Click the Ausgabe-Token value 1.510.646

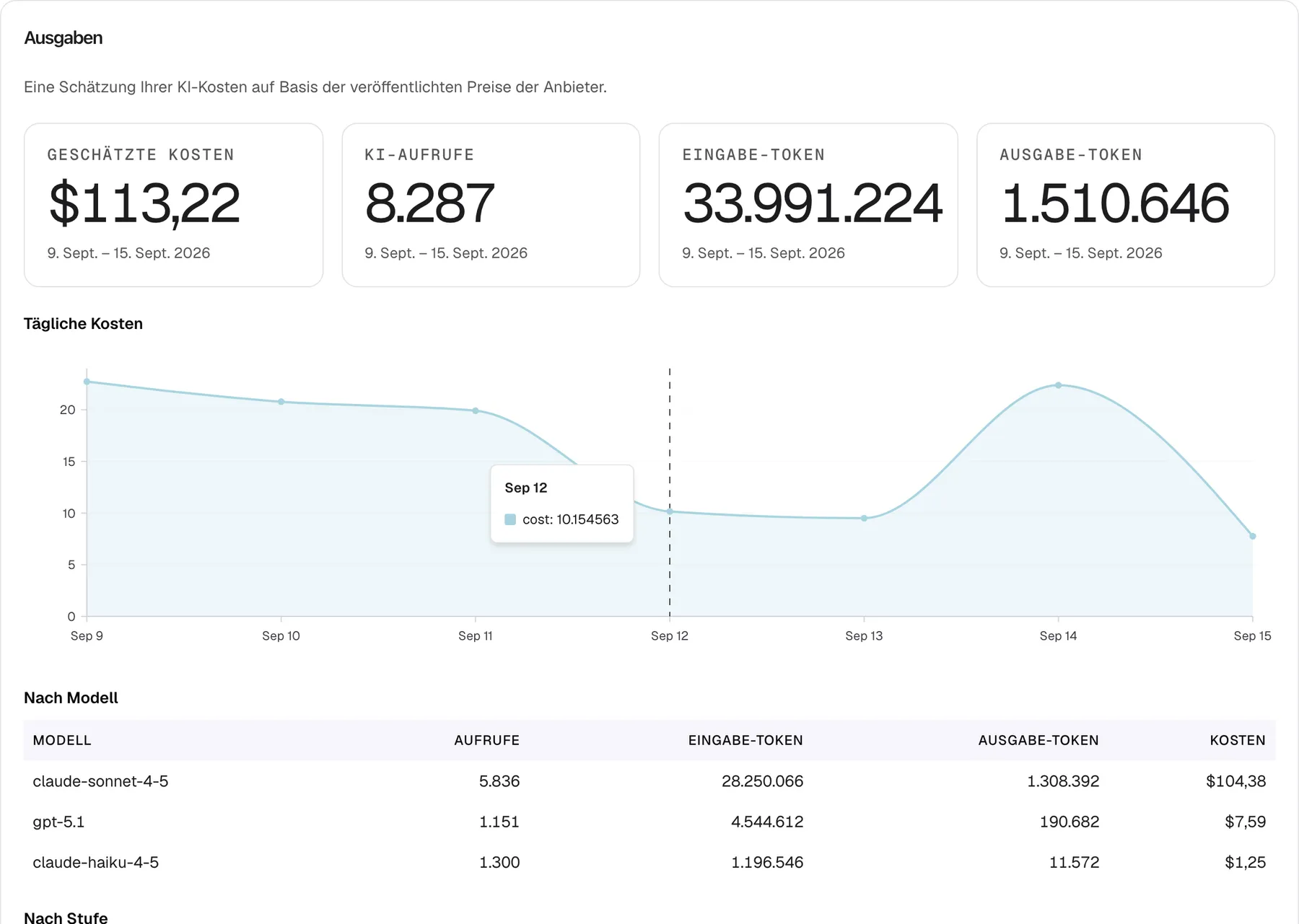[1115, 203]
